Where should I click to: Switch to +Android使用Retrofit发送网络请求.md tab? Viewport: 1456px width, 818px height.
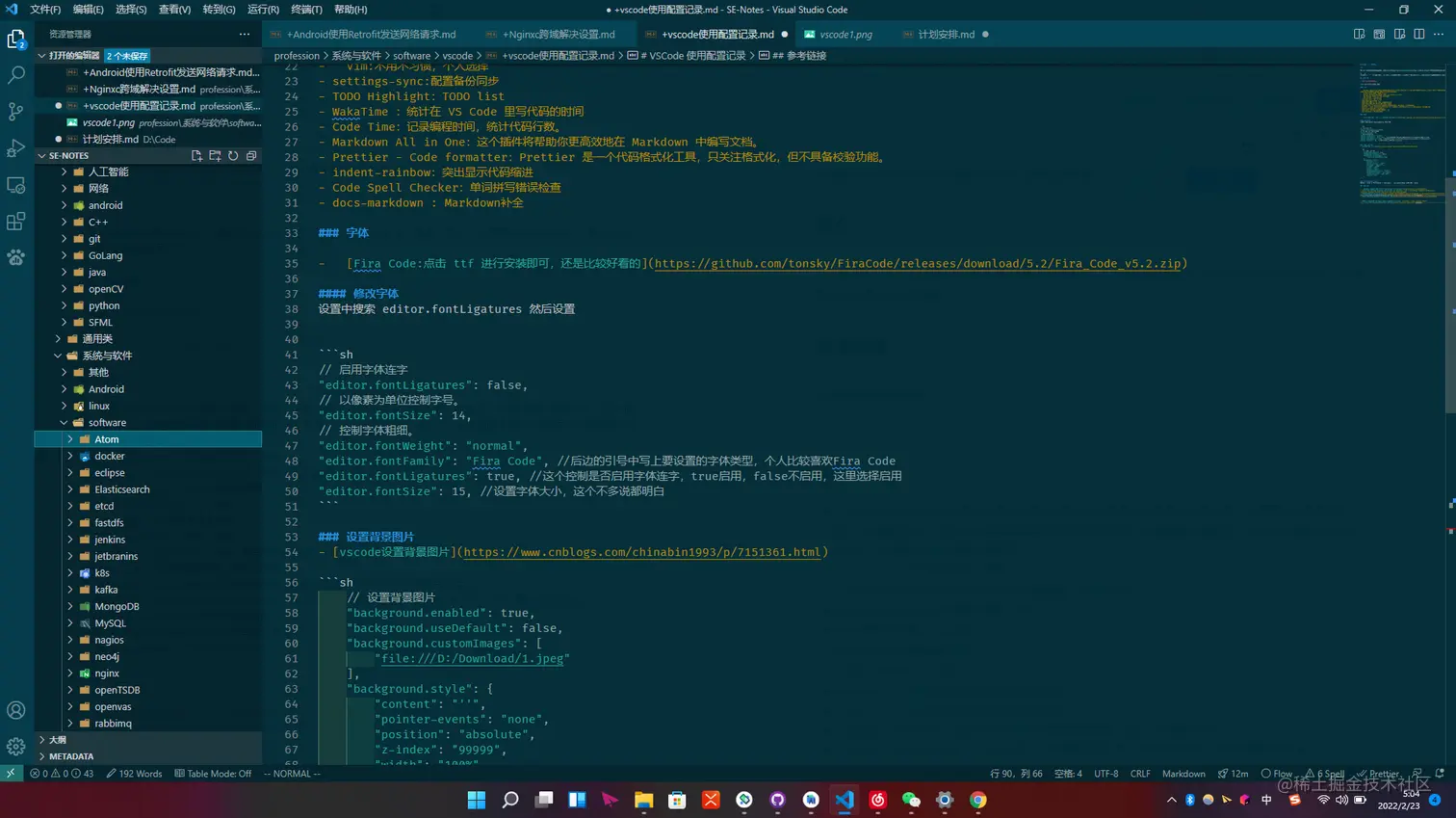click(x=371, y=35)
